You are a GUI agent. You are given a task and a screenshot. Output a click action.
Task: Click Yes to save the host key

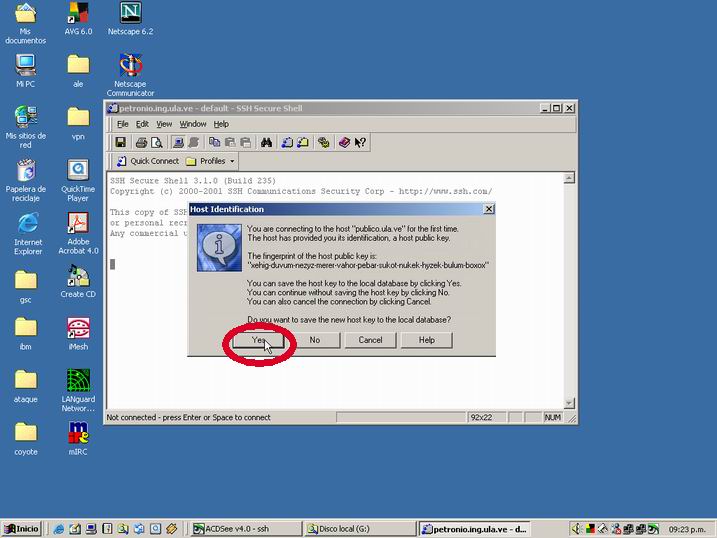258,340
